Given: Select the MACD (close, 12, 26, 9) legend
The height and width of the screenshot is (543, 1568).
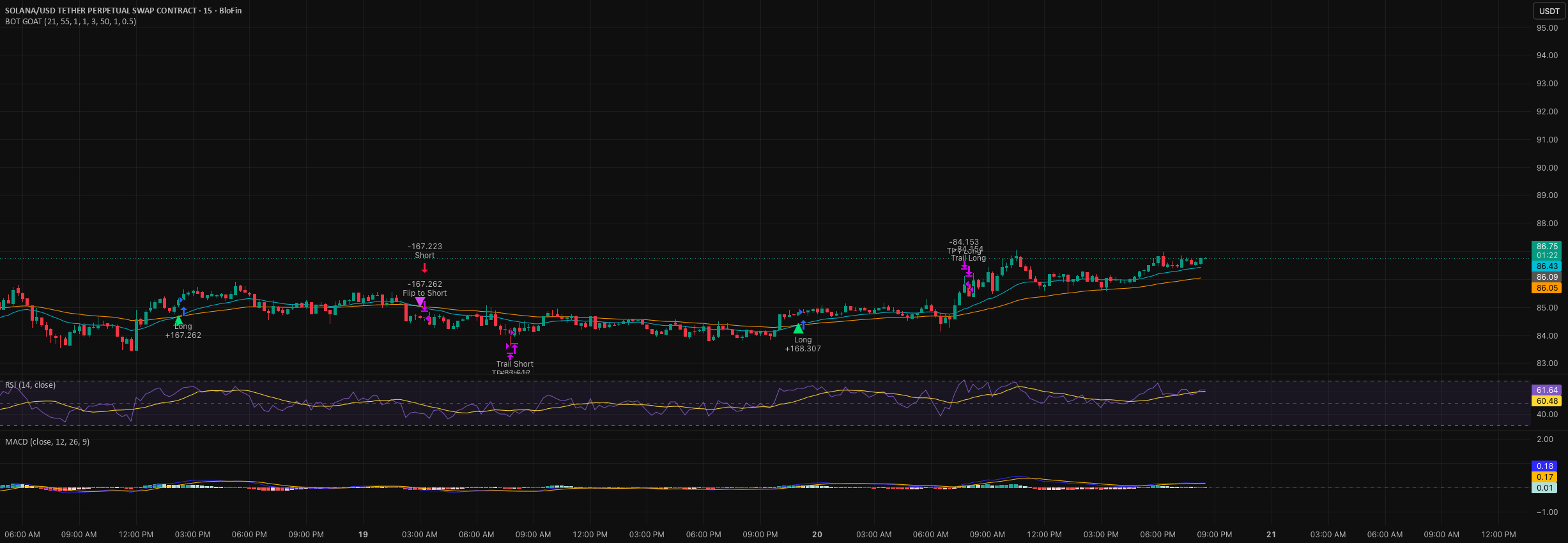Looking at the screenshot, I should coord(47,442).
